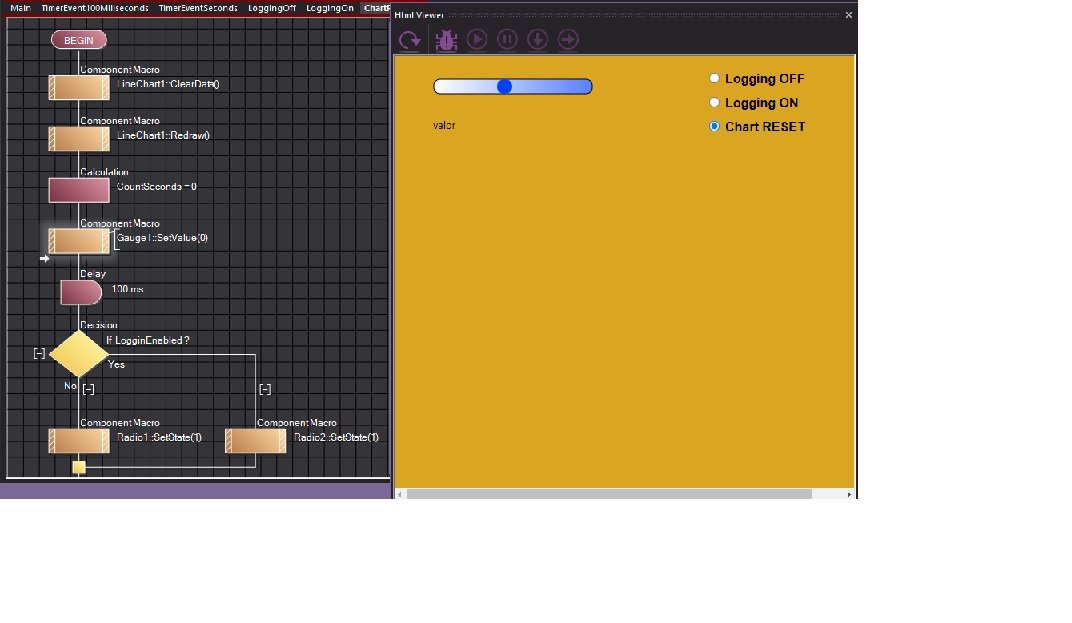Close the Html Viewer panel

coord(848,15)
